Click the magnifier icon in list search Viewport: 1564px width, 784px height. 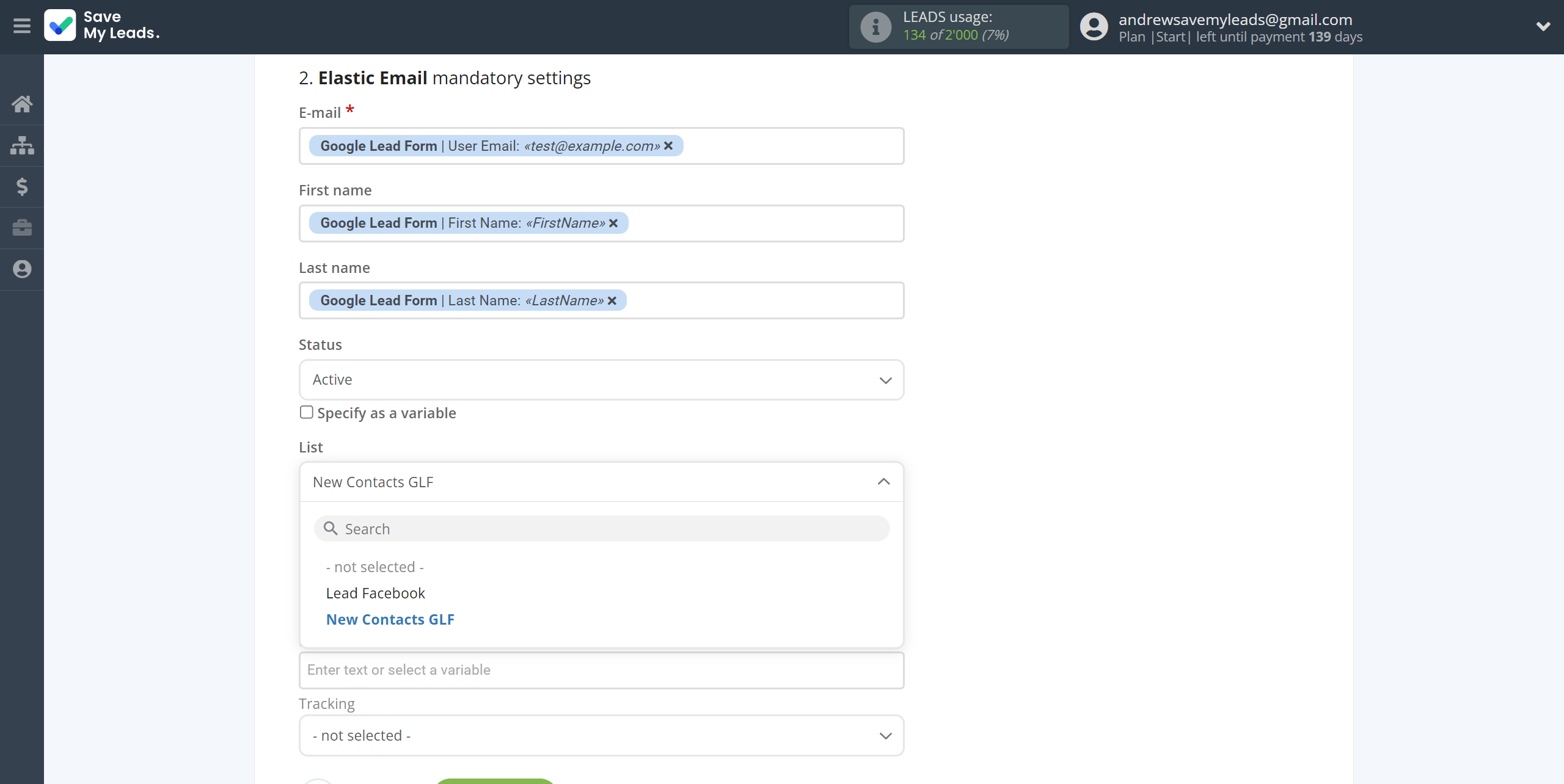tap(331, 529)
